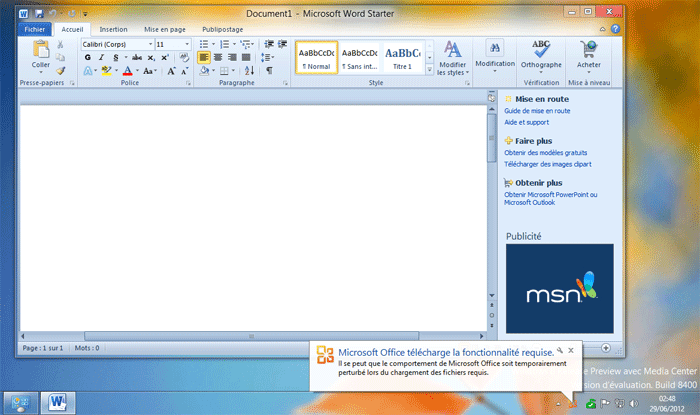This screenshot has width=700, height=415.
Task: Select the Normal style thumbnail
Action: pyautogui.click(x=317, y=57)
